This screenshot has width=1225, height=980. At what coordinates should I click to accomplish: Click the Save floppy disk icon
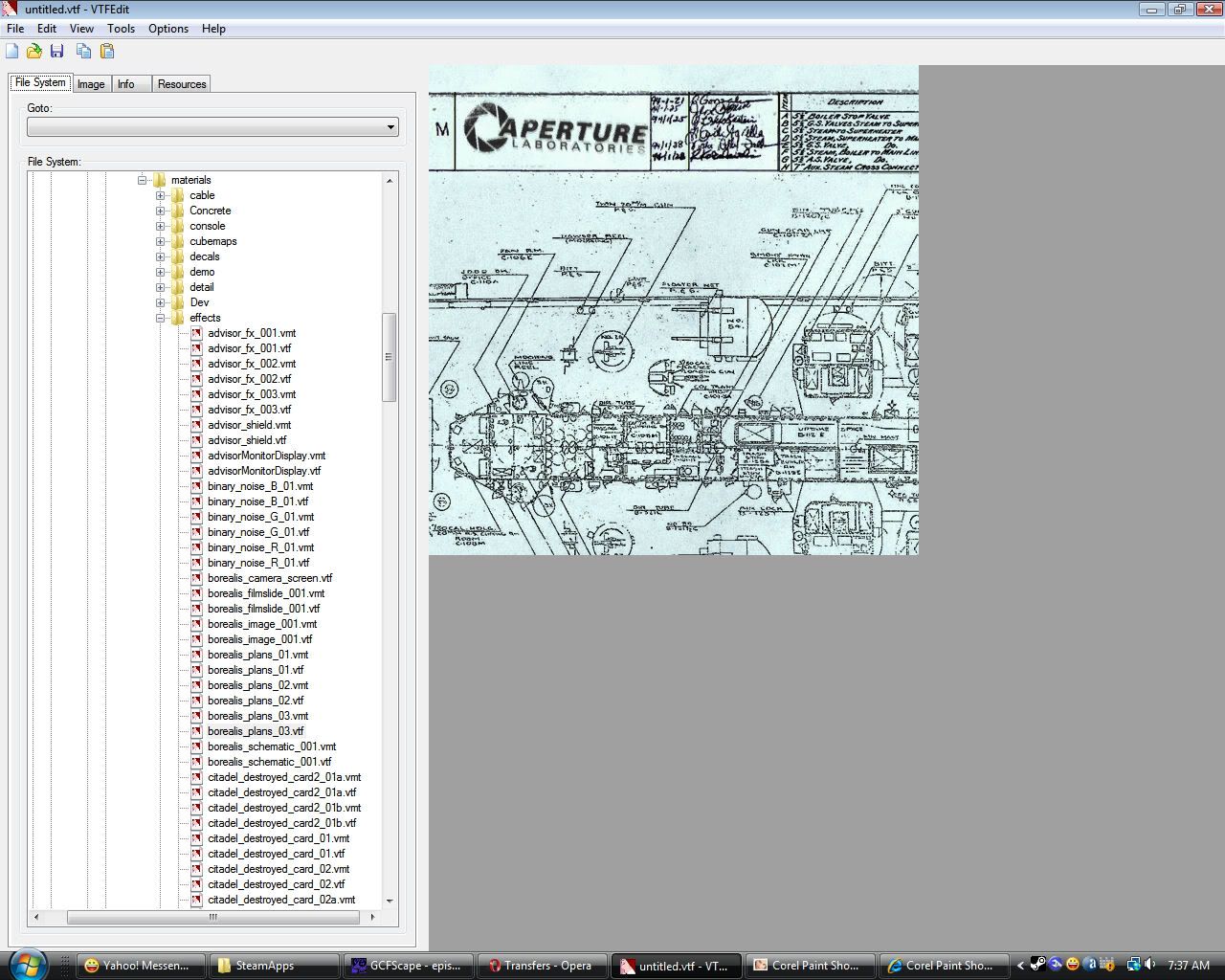[56, 51]
